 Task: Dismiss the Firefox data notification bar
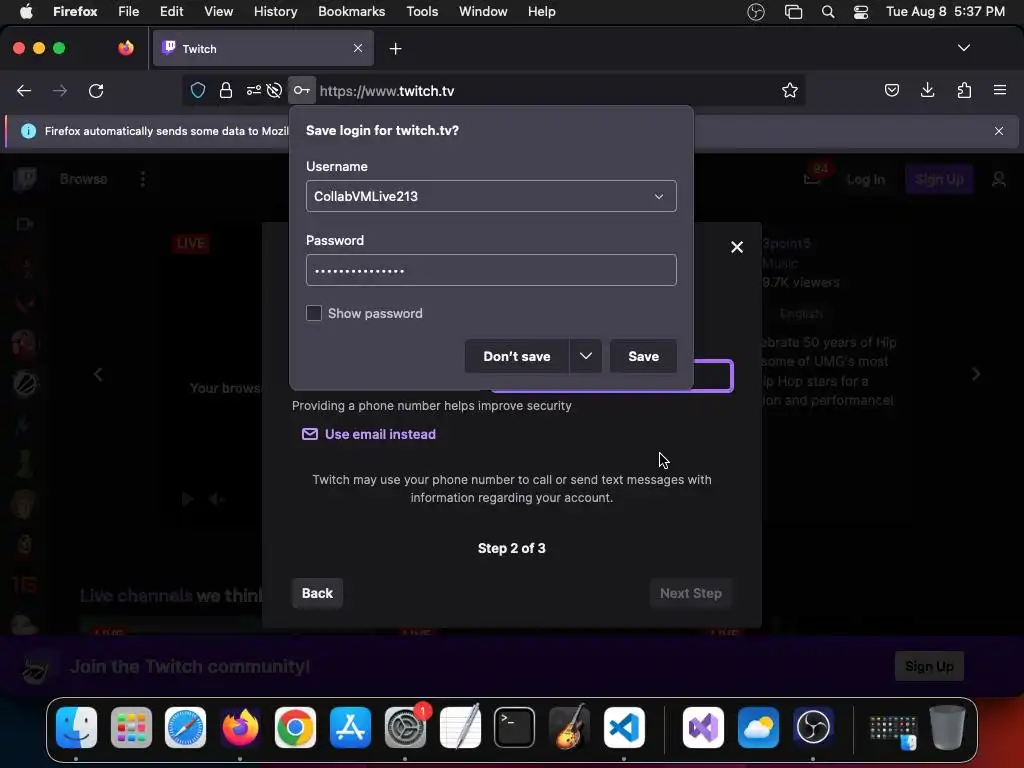point(999,131)
